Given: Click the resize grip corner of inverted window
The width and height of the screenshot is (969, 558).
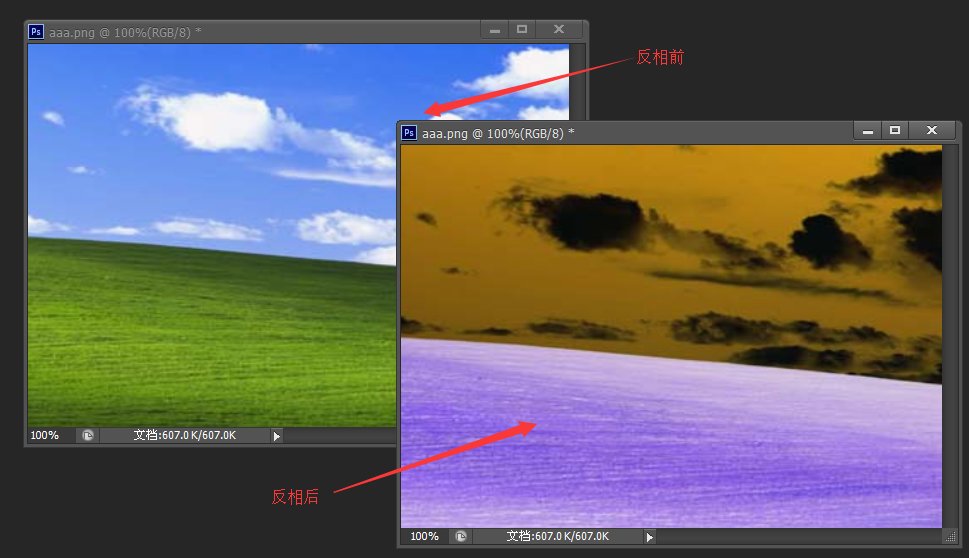Looking at the screenshot, I should 950,537.
